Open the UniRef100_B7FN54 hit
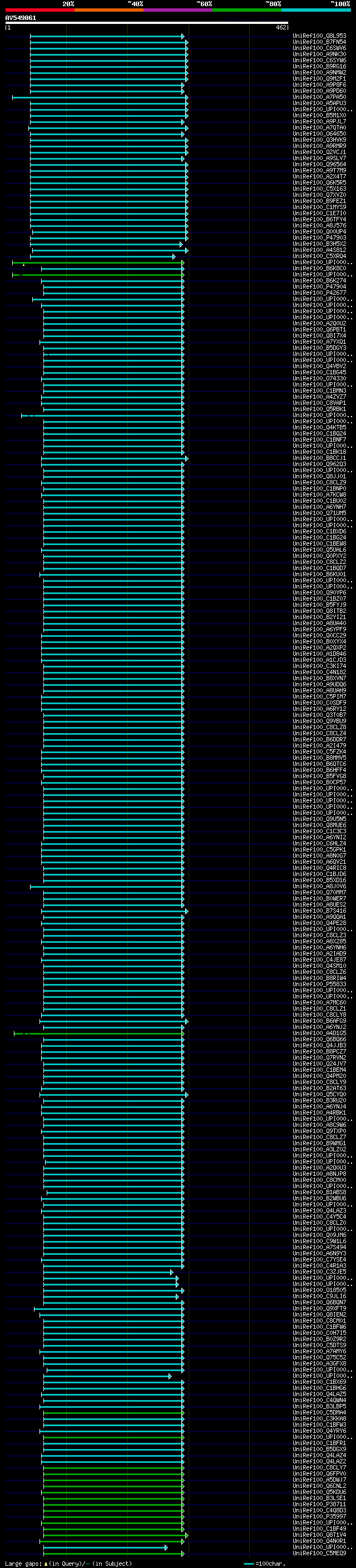 (319, 42)
